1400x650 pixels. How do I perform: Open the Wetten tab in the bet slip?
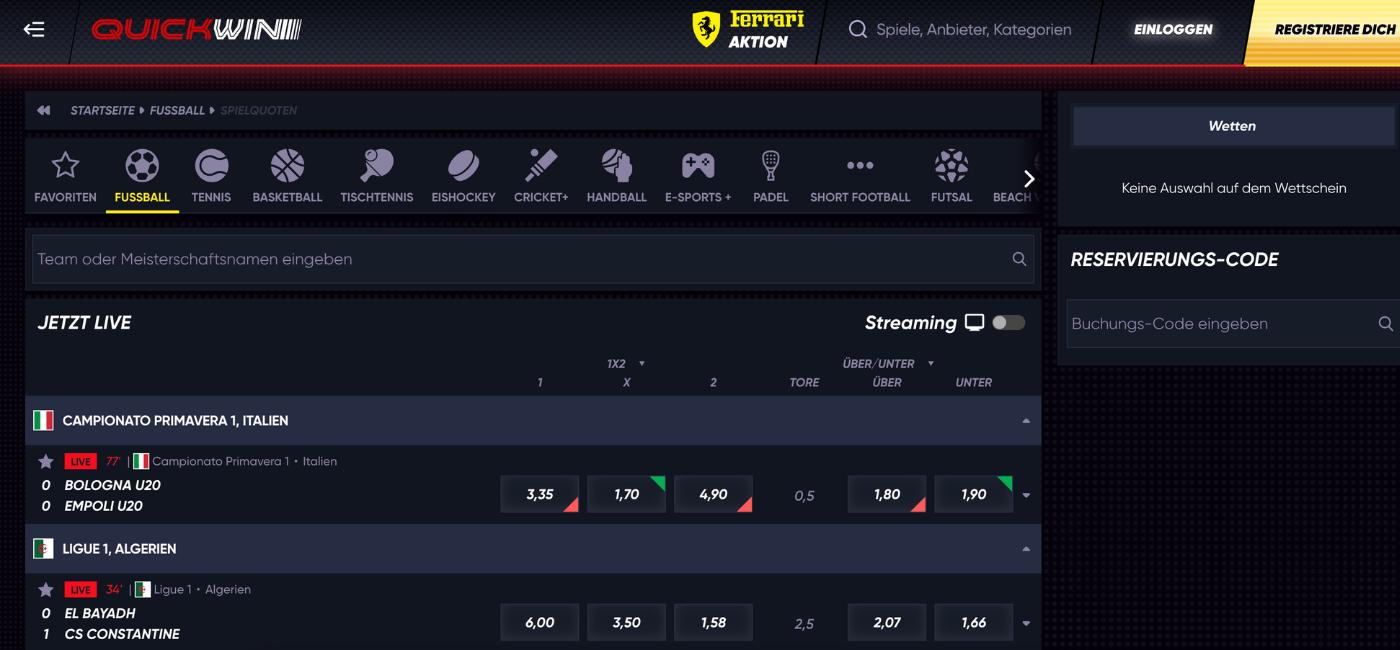(x=1232, y=126)
